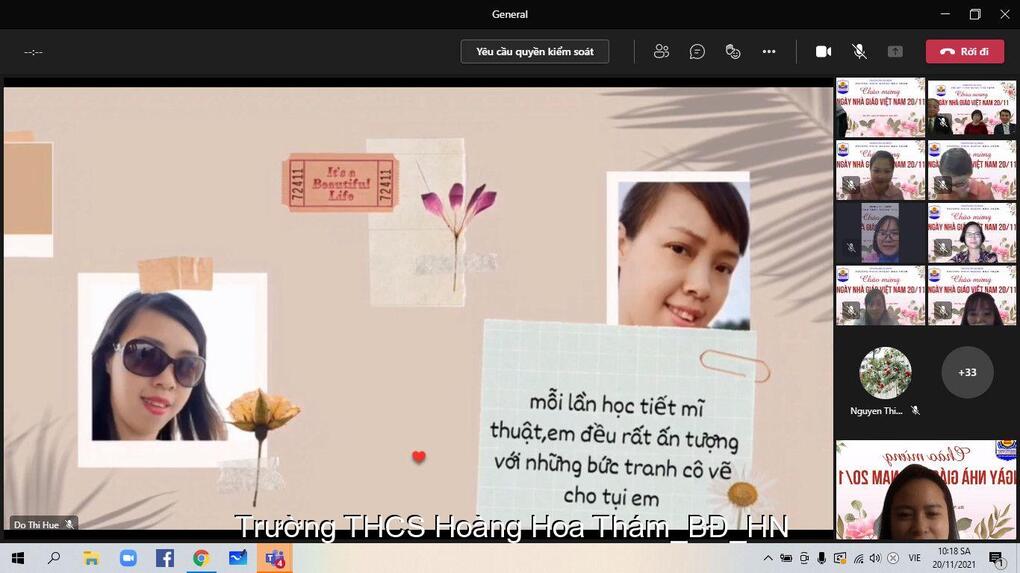Open Facebook app from taskbar

165,558
